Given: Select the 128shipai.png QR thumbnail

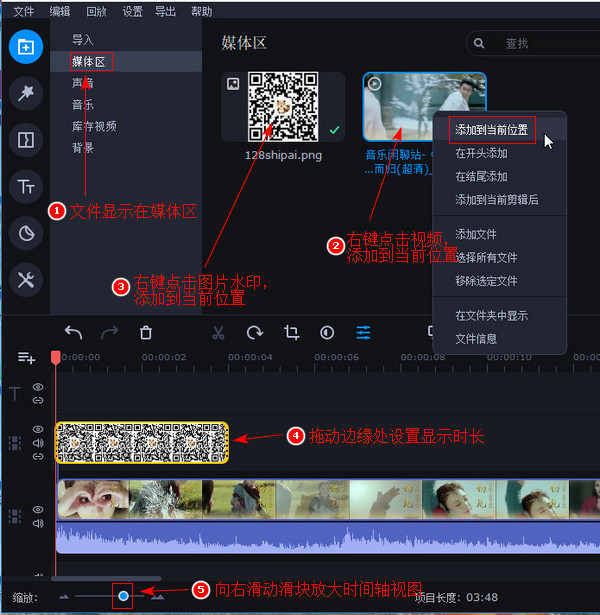Looking at the screenshot, I should point(283,106).
